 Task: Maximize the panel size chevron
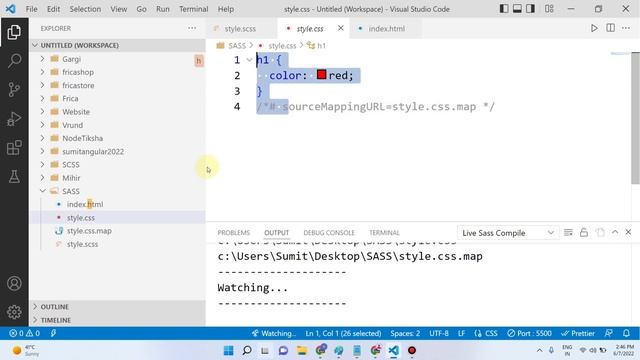point(615,232)
